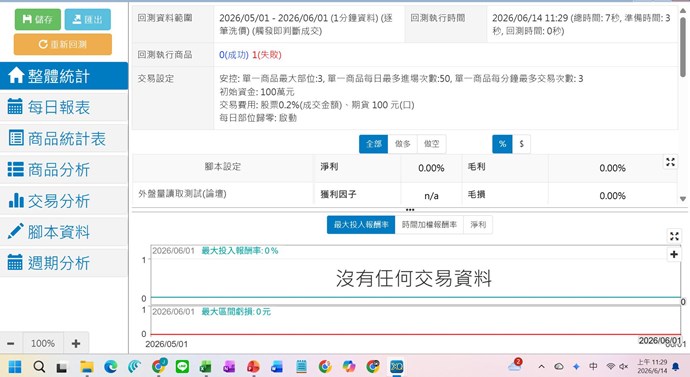Select the 做多 long-only toggle
This screenshot has height=377, width=690.
pos(403,144)
